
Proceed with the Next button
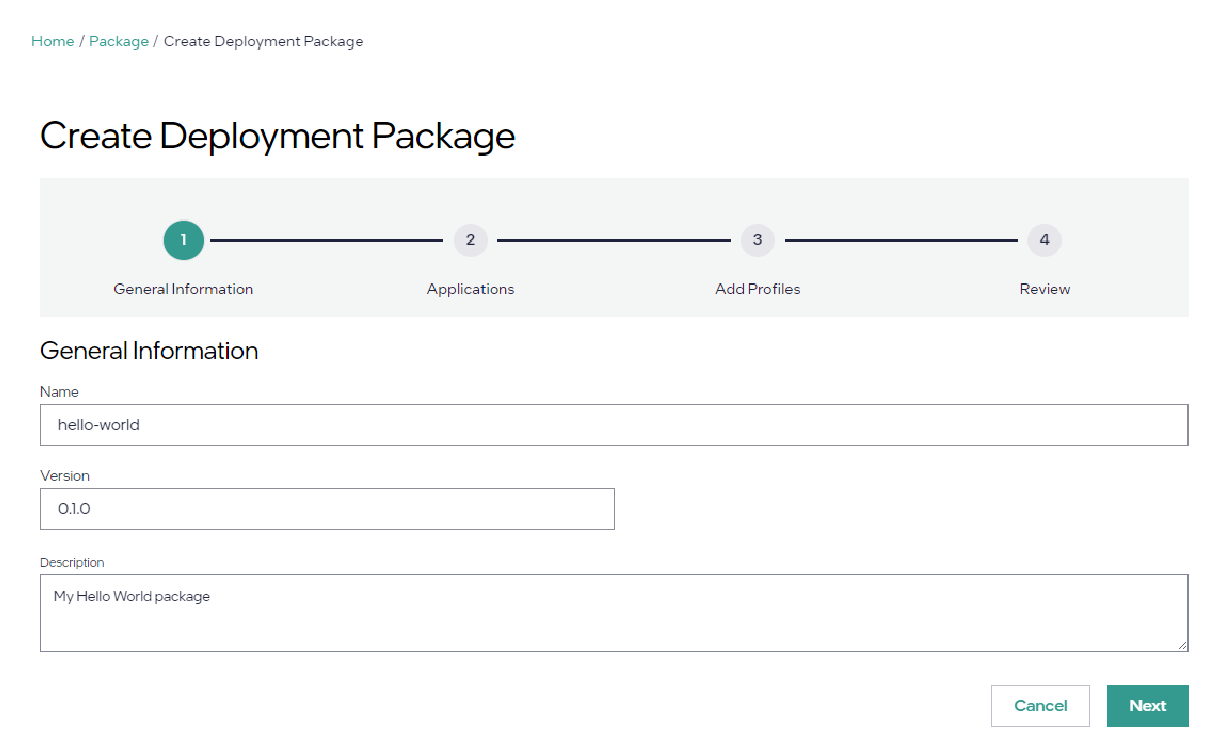tap(1147, 706)
